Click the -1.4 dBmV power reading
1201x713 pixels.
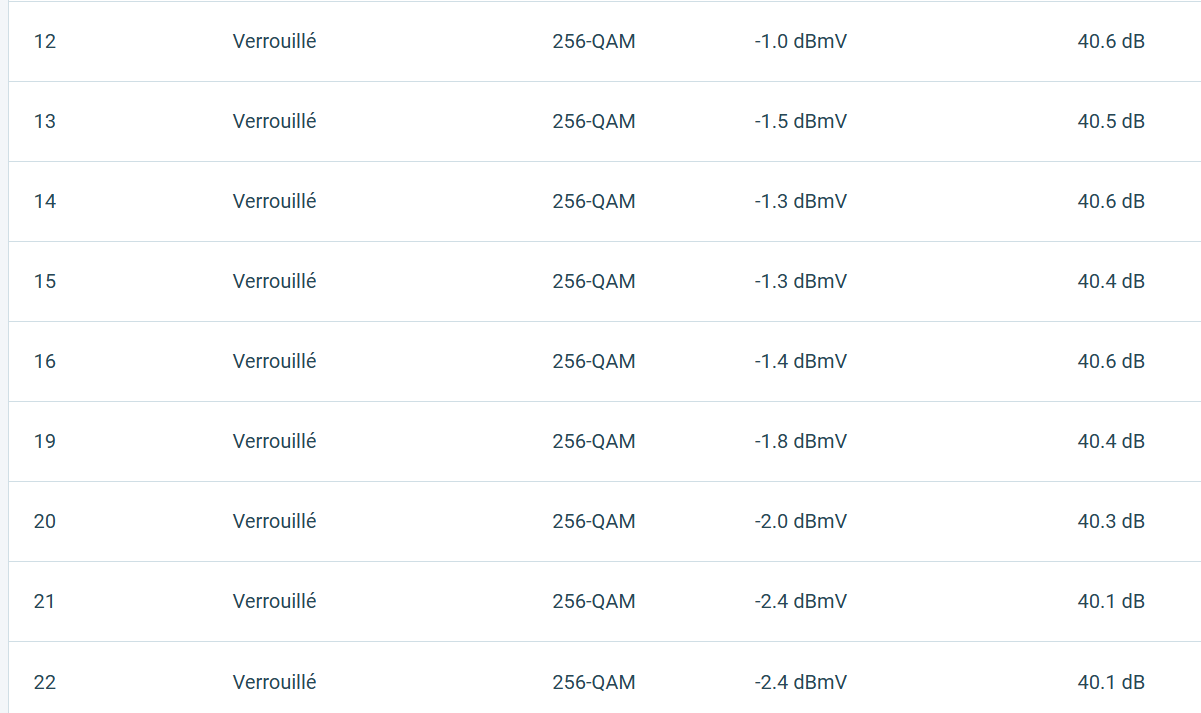(800, 362)
